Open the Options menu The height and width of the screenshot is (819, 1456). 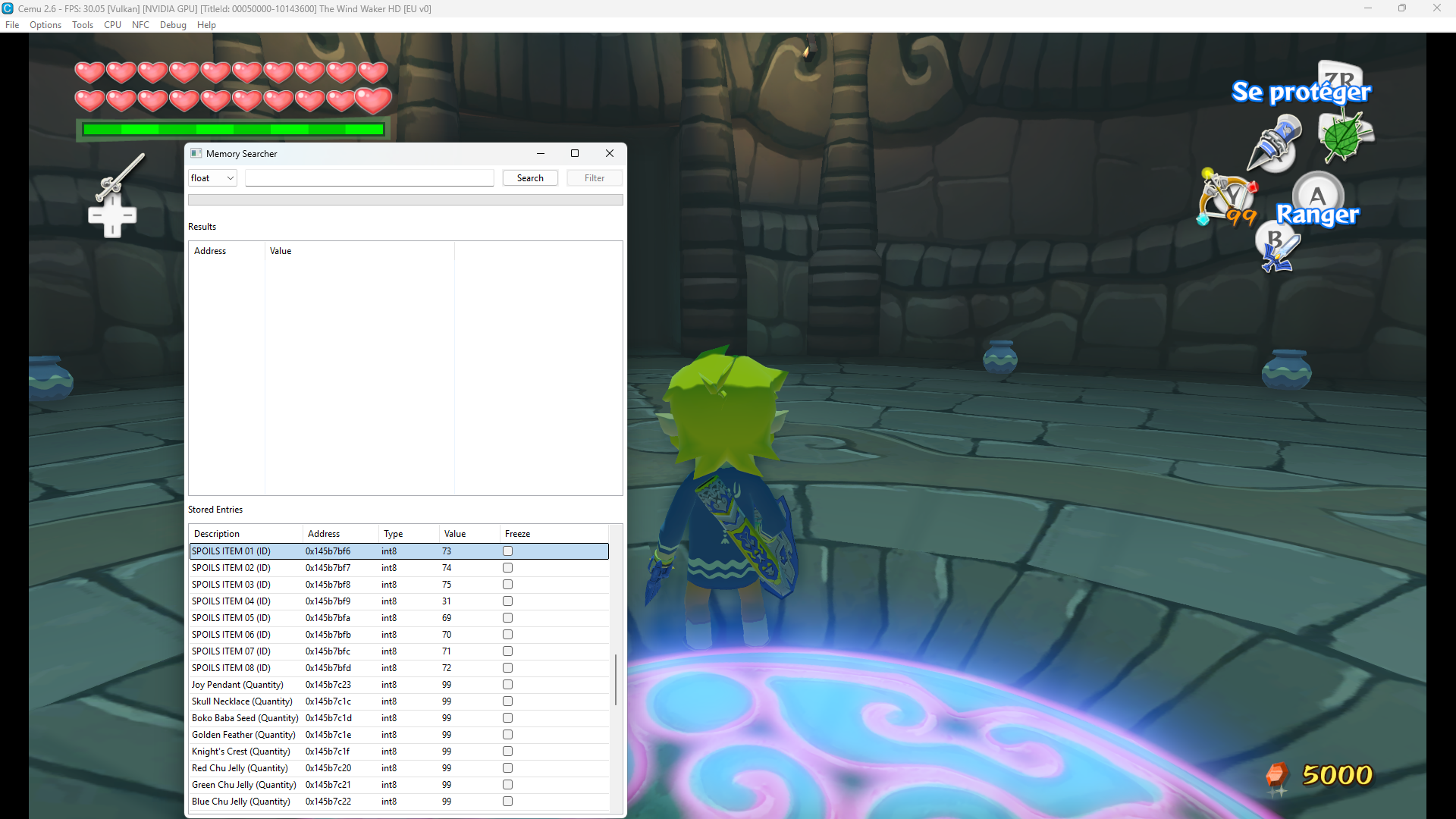click(45, 25)
